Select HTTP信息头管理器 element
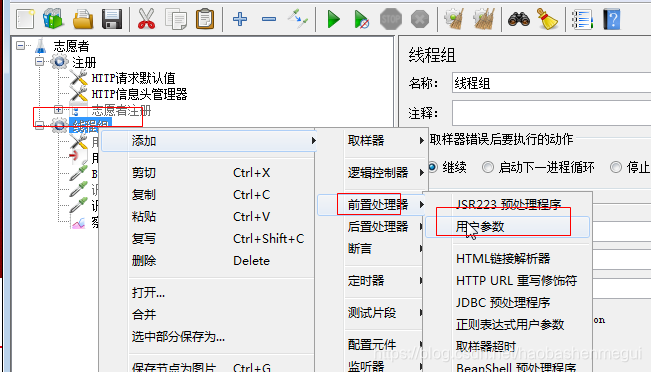 (x=139, y=94)
